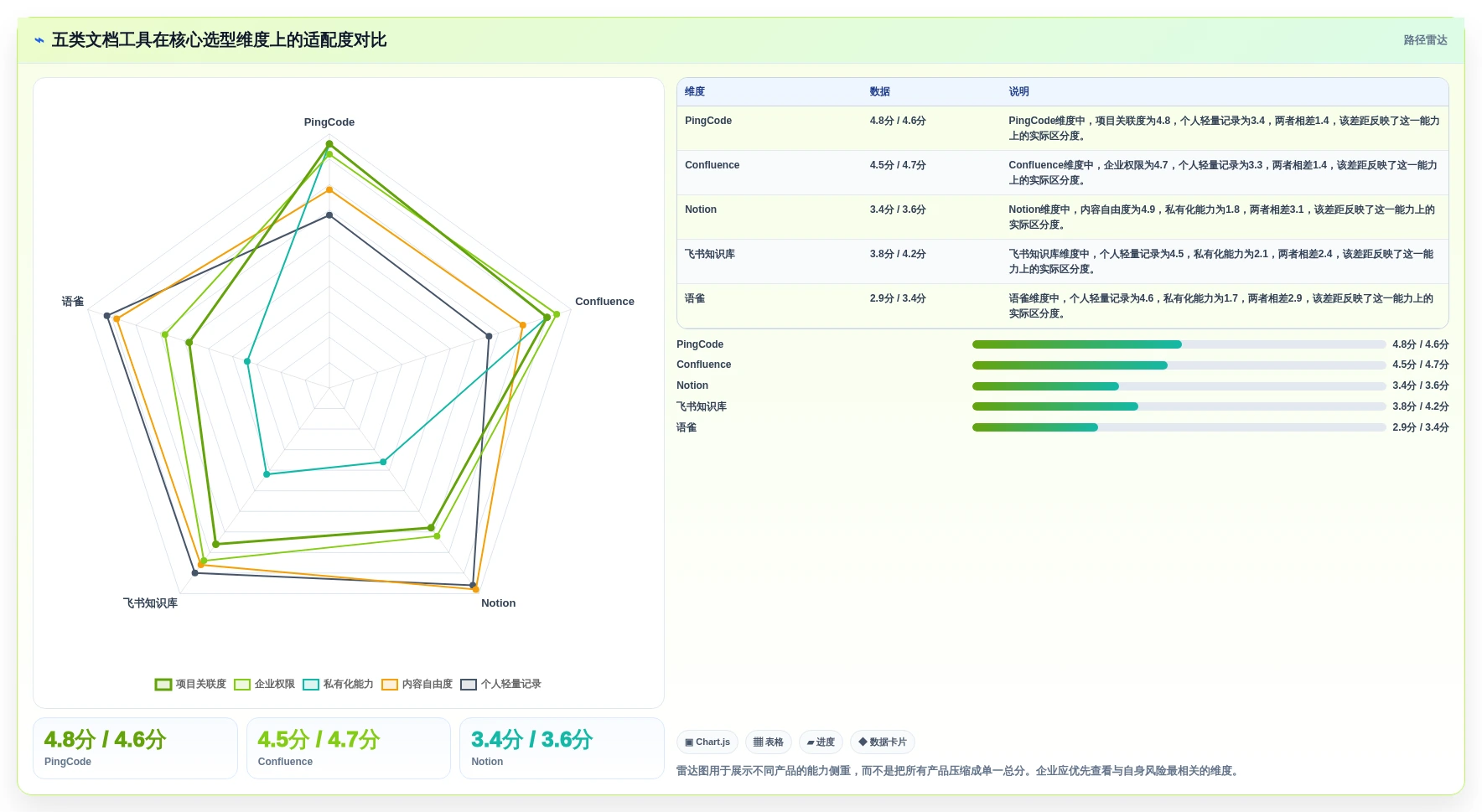Click the 数据 column header
Viewport: 1482px width, 812px height.
tap(879, 92)
